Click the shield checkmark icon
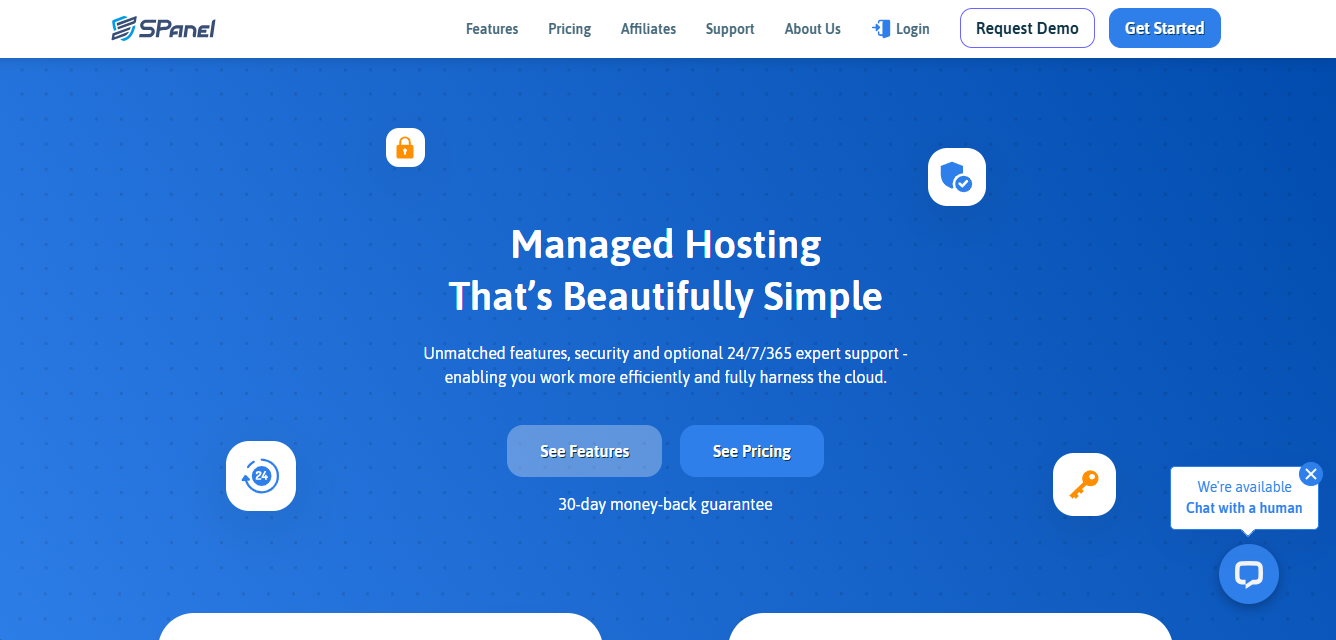The image size is (1336, 640). point(956,177)
